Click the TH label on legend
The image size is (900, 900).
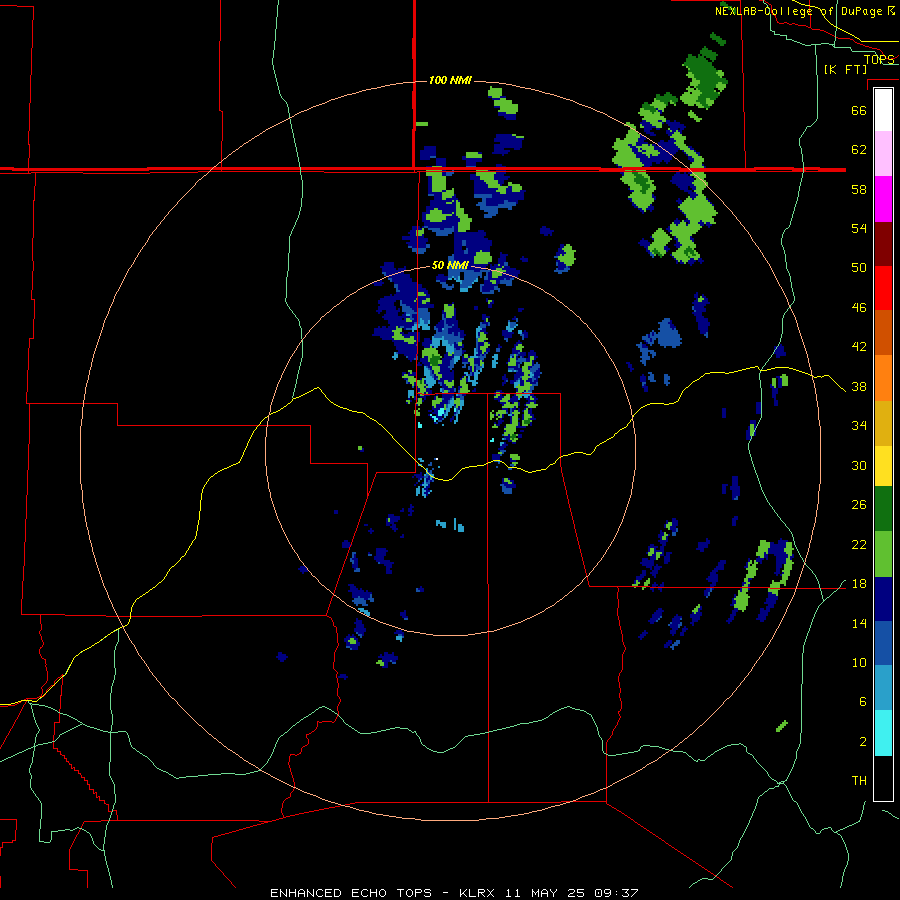[x=859, y=781]
